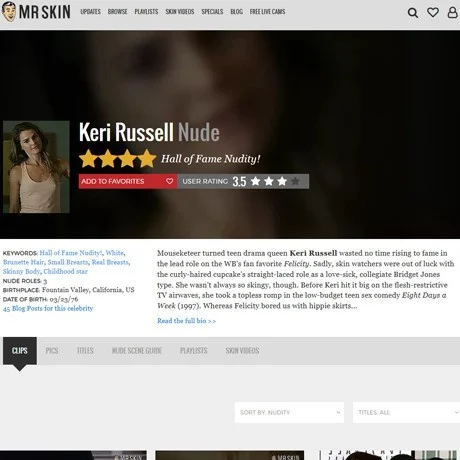This screenshot has height=460, width=460.
Task: Open 45 Blog Posts for this celebrity
Action: pos(48,308)
